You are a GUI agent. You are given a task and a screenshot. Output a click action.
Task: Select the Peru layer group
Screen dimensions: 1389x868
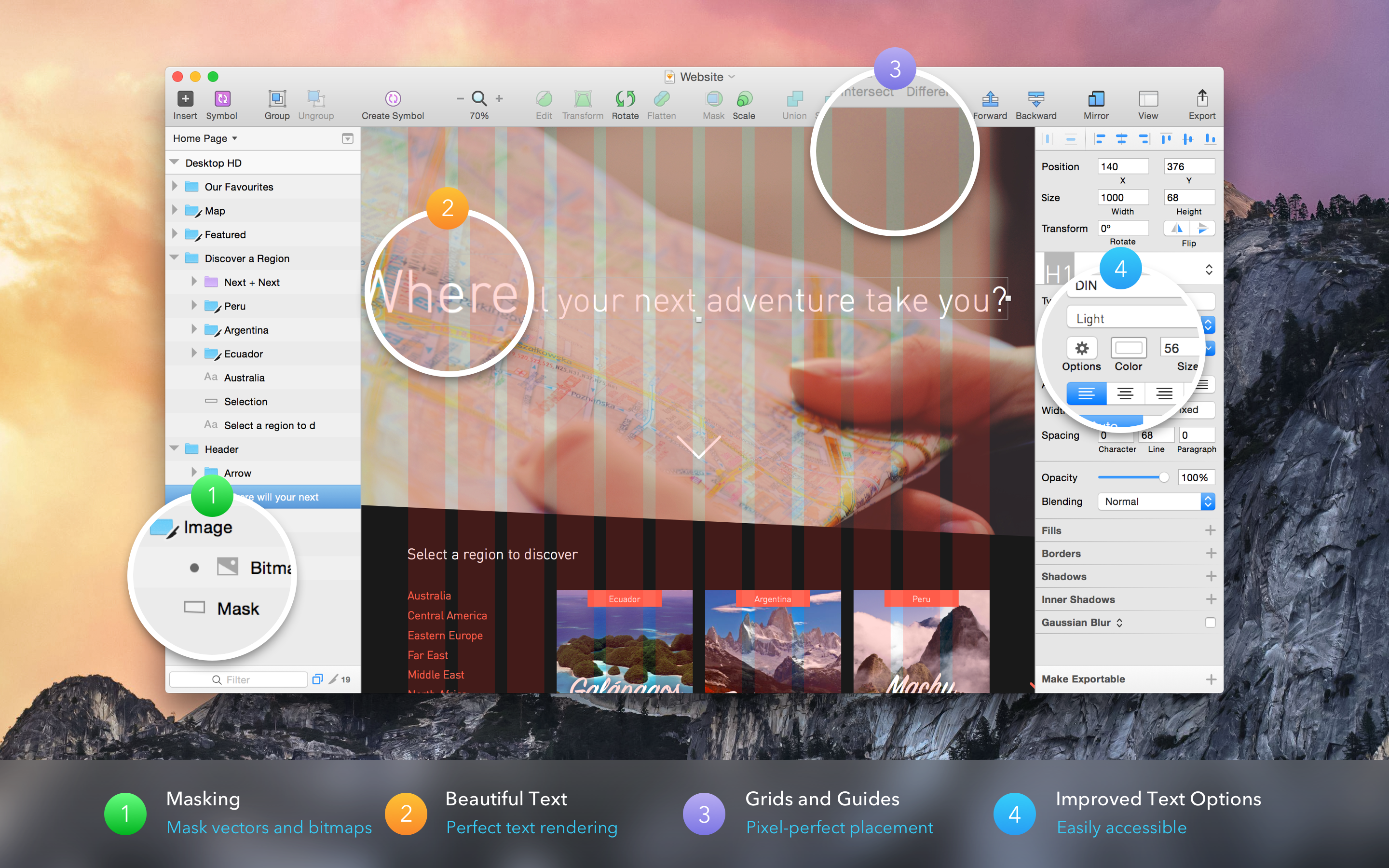tap(263, 306)
